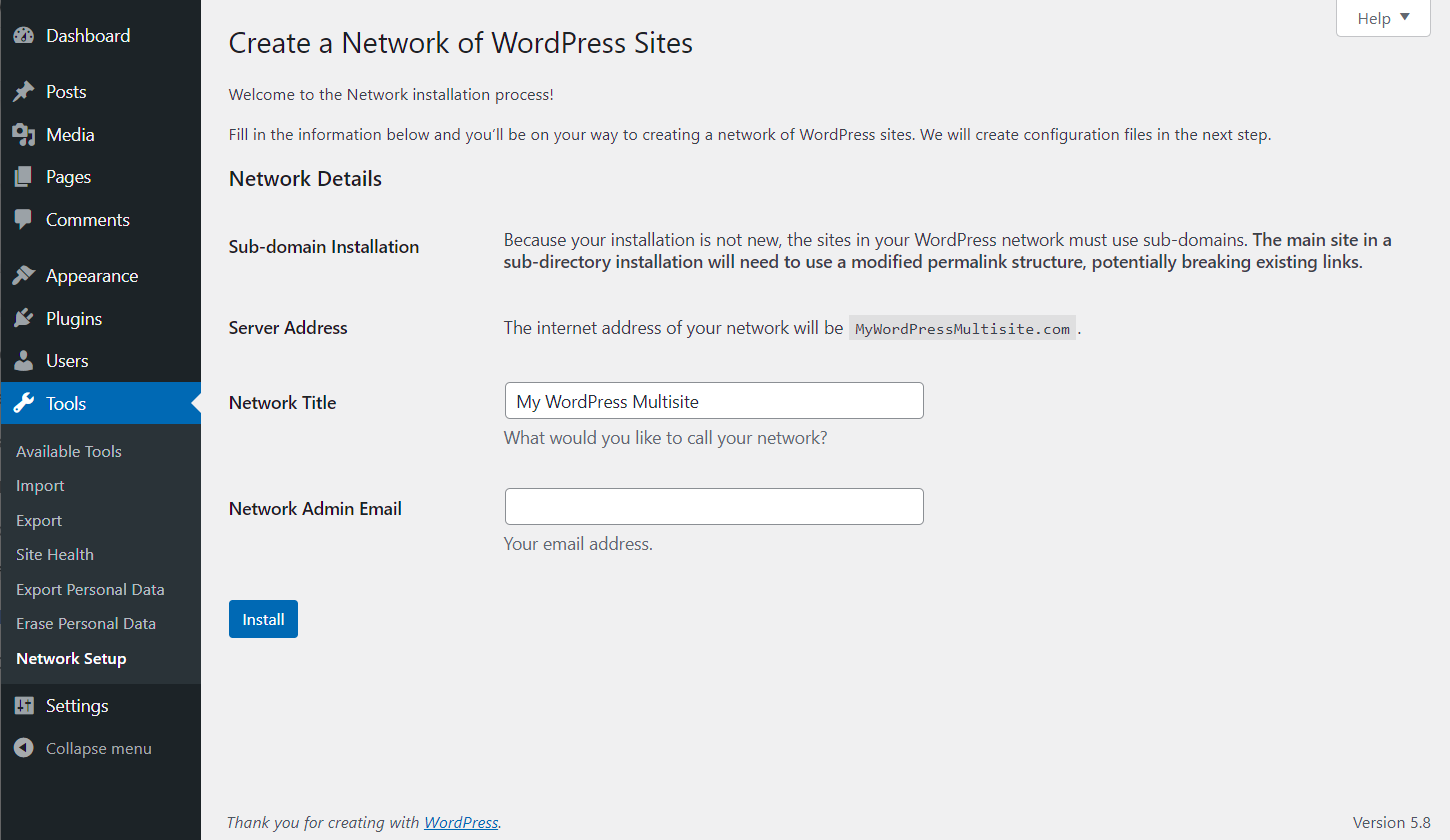The image size is (1450, 840).
Task: Click the Network Admin Email label
Action: point(315,509)
